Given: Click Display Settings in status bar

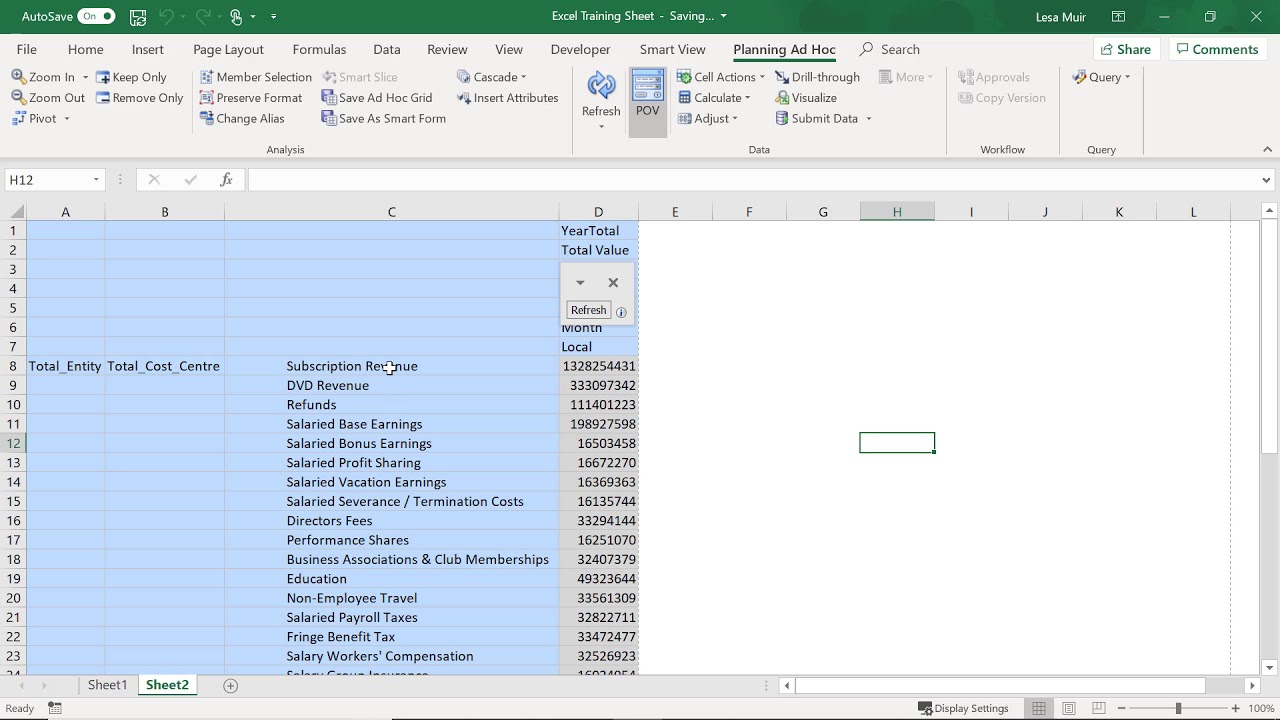Looking at the screenshot, I should [x=962, y=708].
